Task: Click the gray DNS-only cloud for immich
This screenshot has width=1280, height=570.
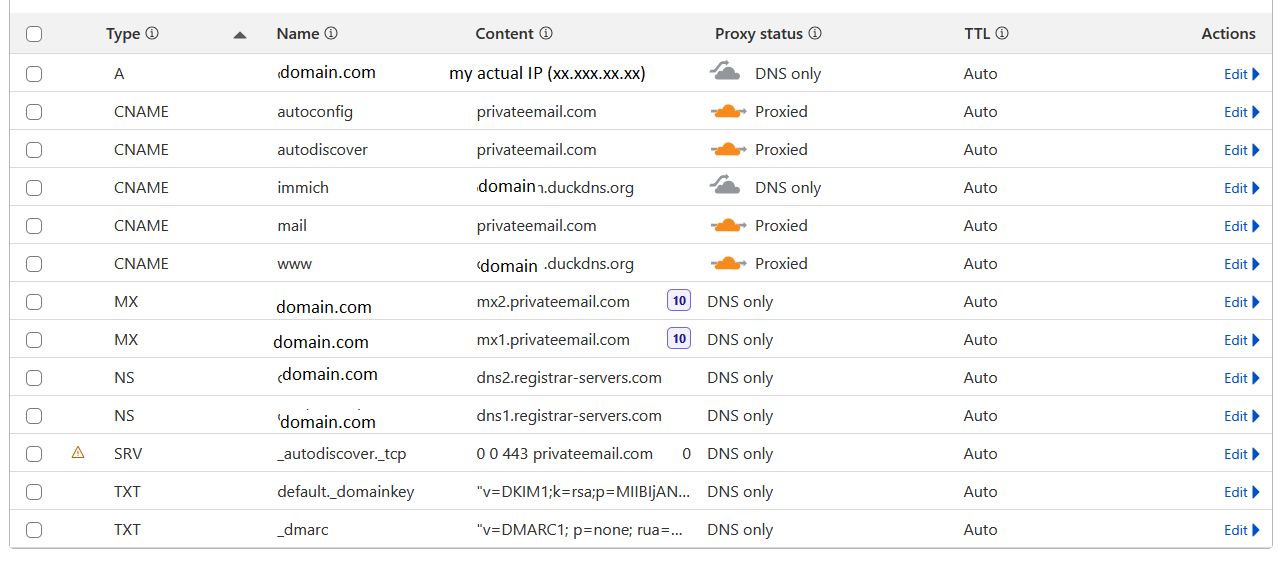Action: tap(726, 187)
